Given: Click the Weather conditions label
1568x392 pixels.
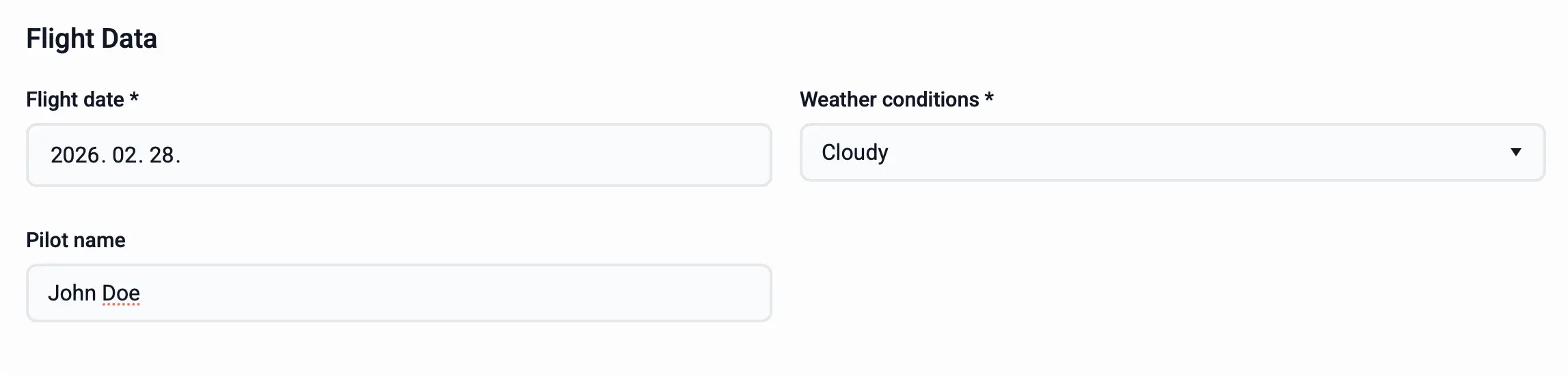Looking at the screenshot, I should click(x=889, y=100).
